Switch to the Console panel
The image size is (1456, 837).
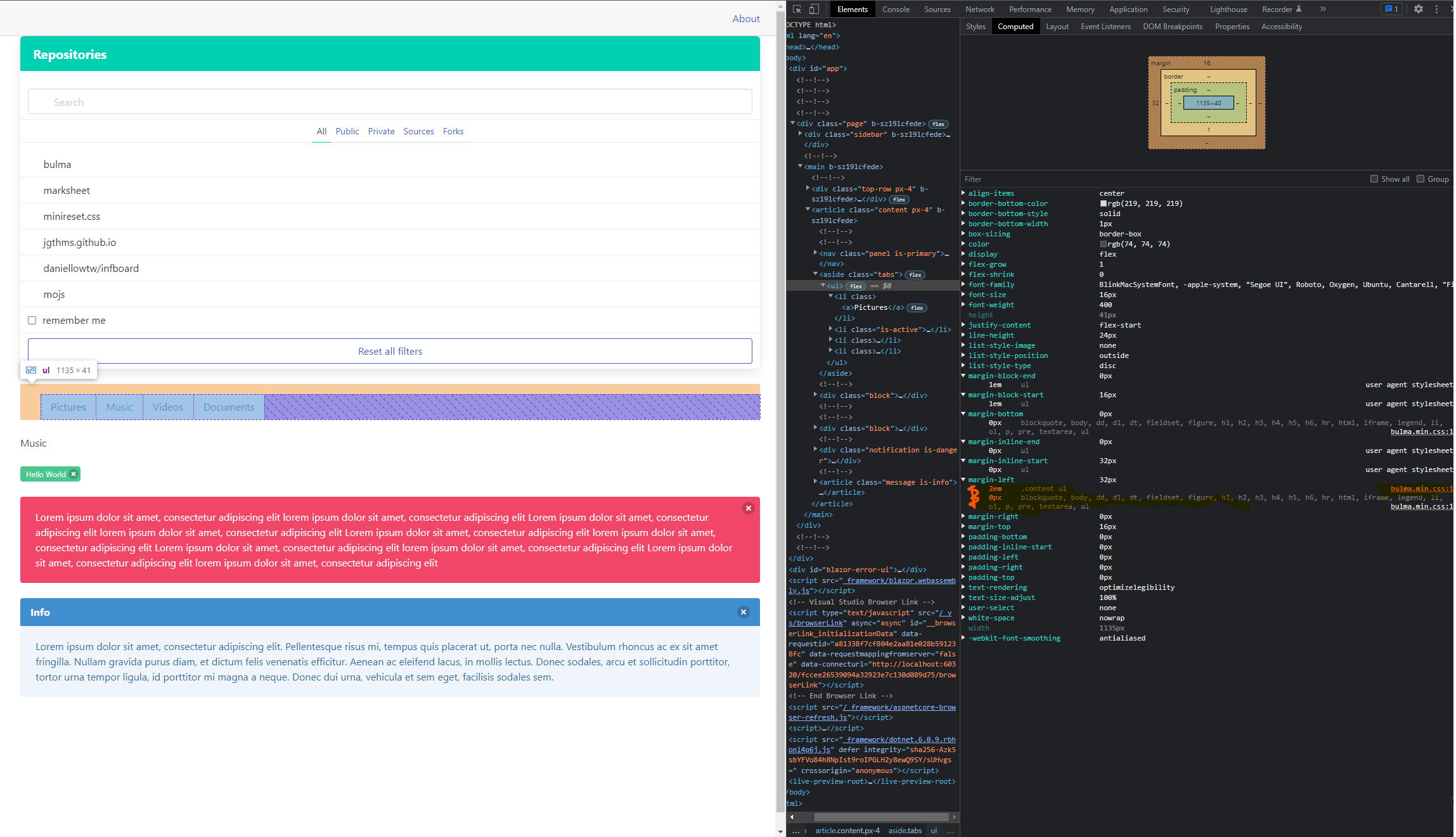(895, 9)
